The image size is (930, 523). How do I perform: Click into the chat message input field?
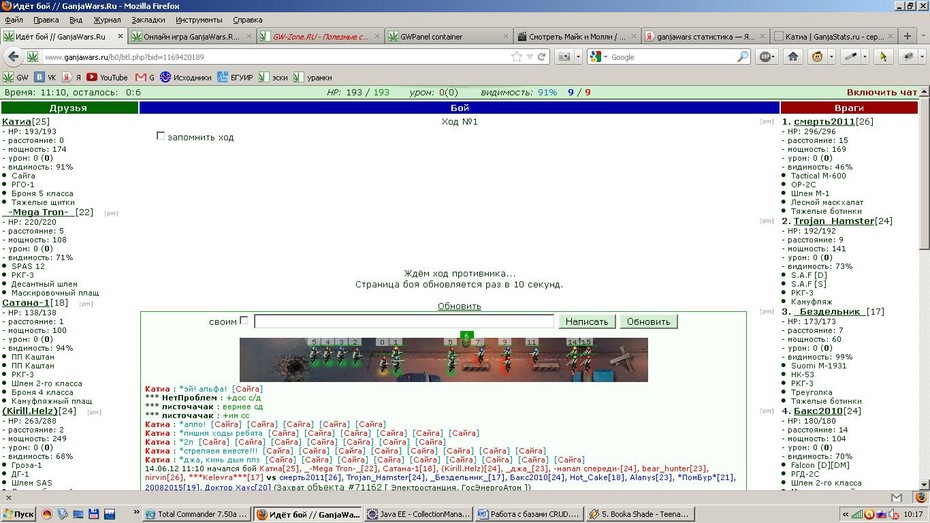point(404,321)
